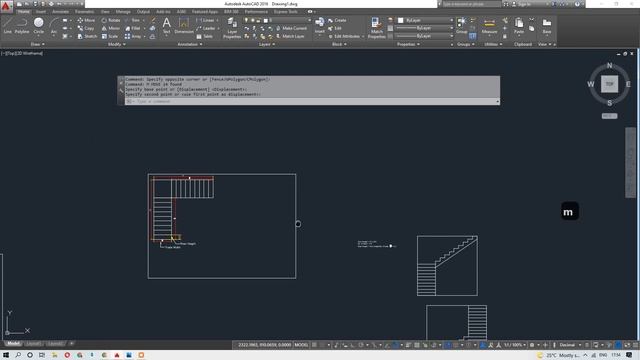Click the search box in title bar
Viewport: 640px width, 360px height.
click(471, 4)
